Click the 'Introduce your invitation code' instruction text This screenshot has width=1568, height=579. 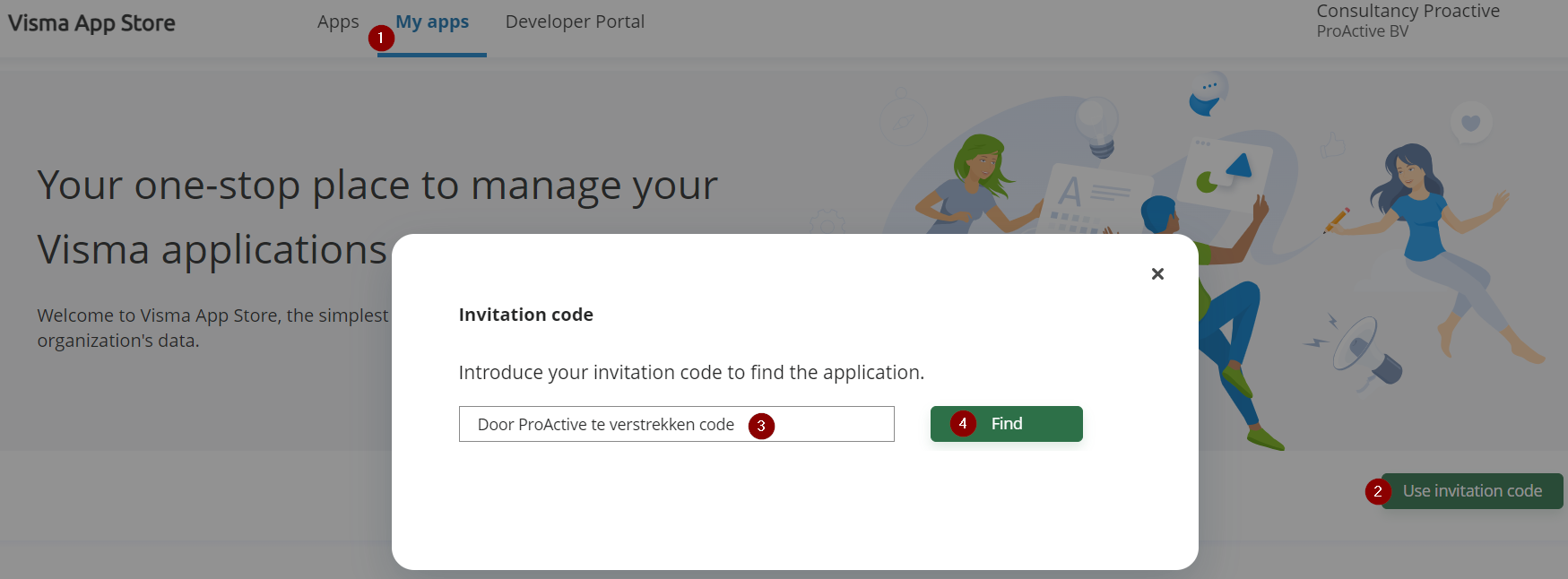coord(691,373)
